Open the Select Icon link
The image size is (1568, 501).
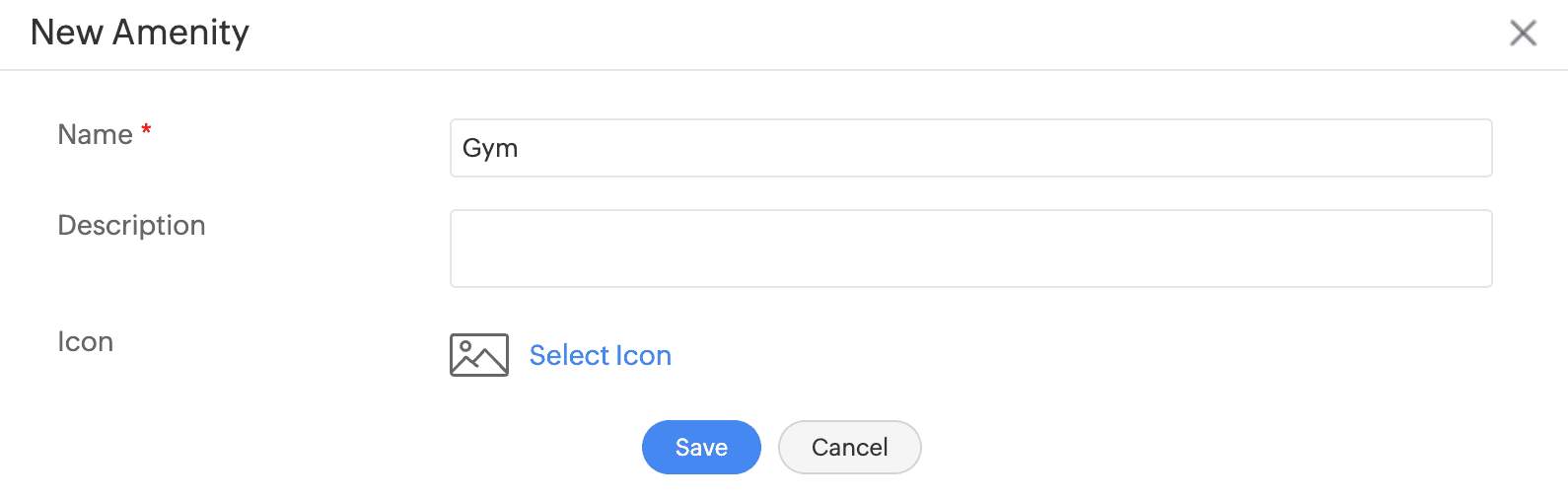click(x=600, y=355)
